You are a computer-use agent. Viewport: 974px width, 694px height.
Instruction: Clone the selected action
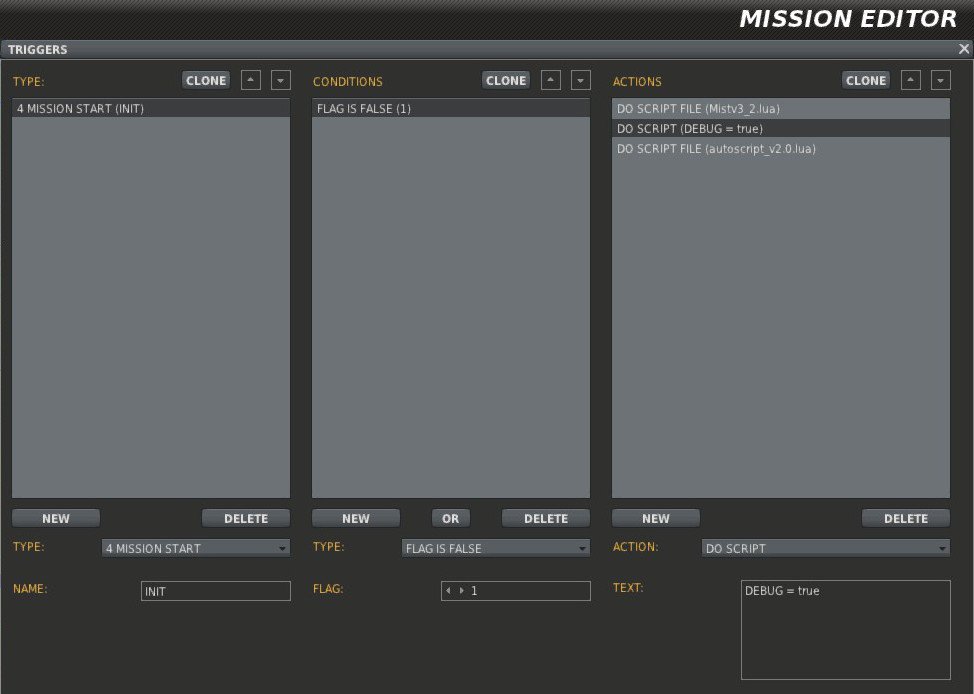point(866,80)
